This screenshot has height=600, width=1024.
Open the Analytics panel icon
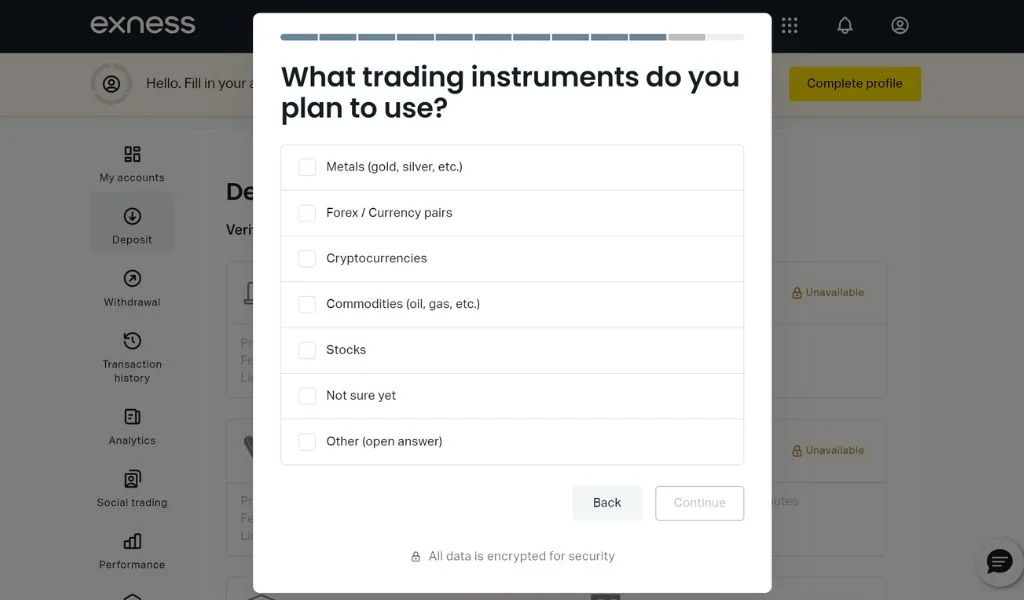(x=131, y=417)
